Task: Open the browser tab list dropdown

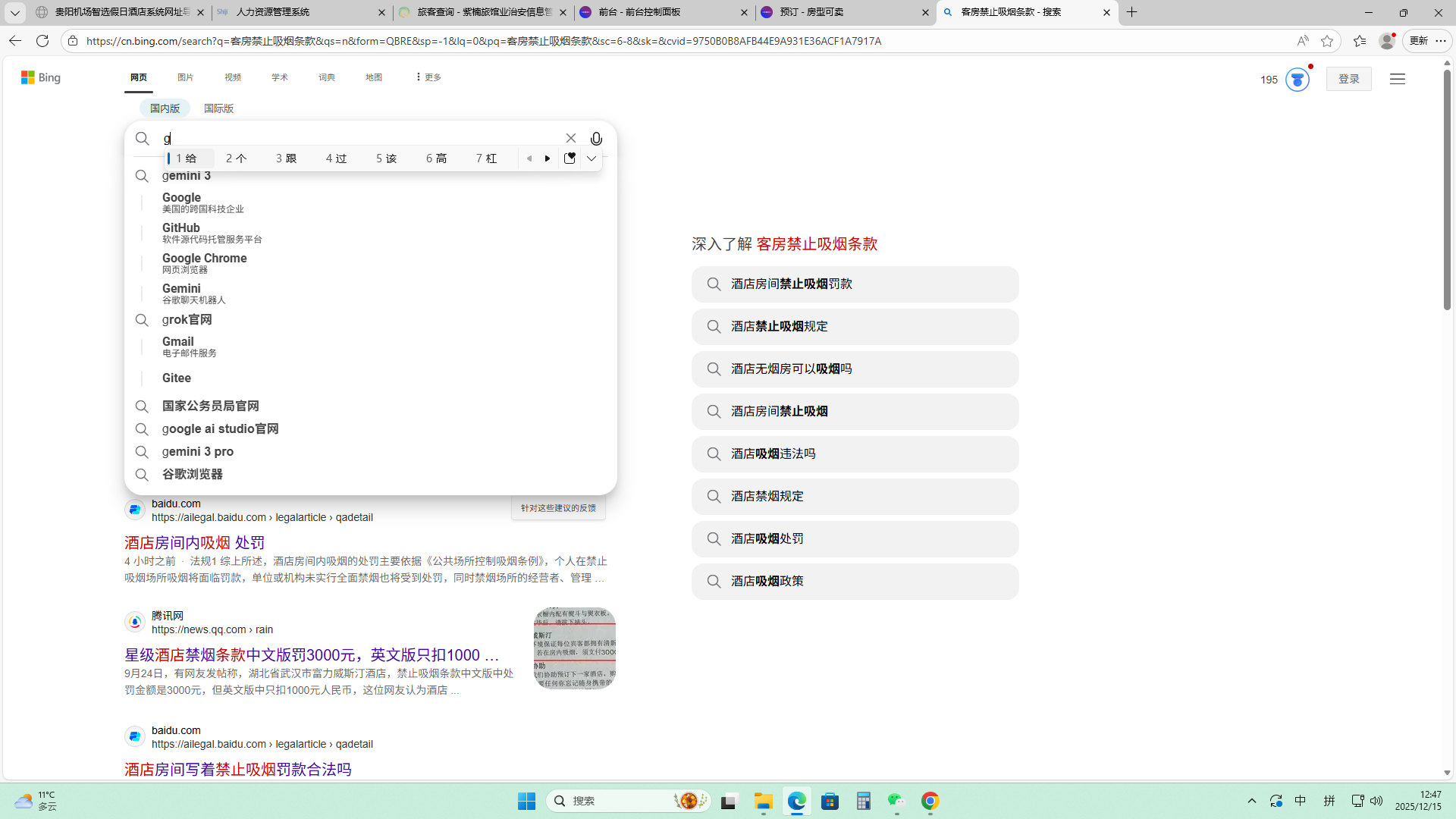Action: click(x=14, y=12)
